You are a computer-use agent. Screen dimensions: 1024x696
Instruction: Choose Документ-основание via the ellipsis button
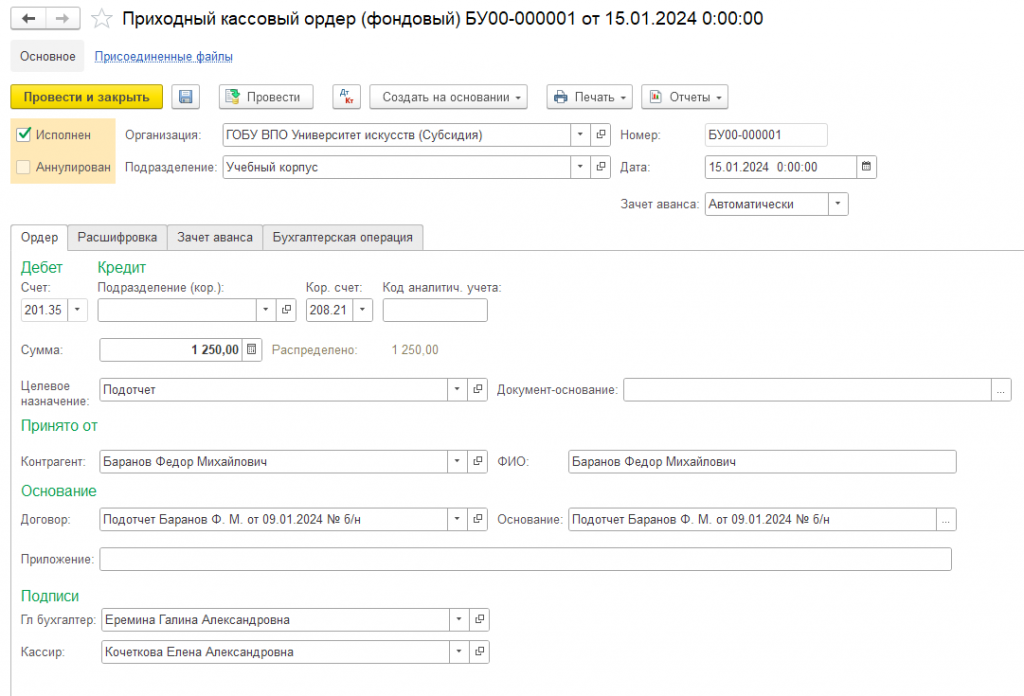(1001, 390)
